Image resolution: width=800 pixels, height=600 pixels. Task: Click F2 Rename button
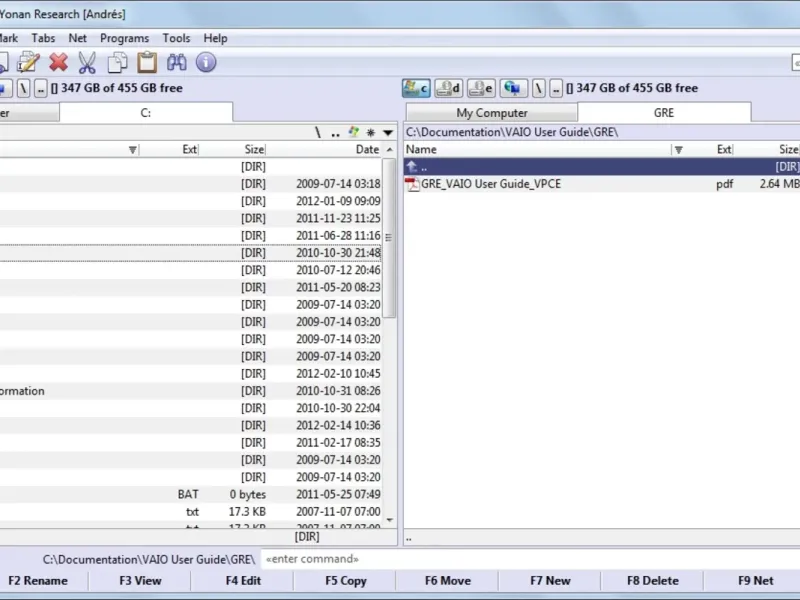tap(38, 581)
